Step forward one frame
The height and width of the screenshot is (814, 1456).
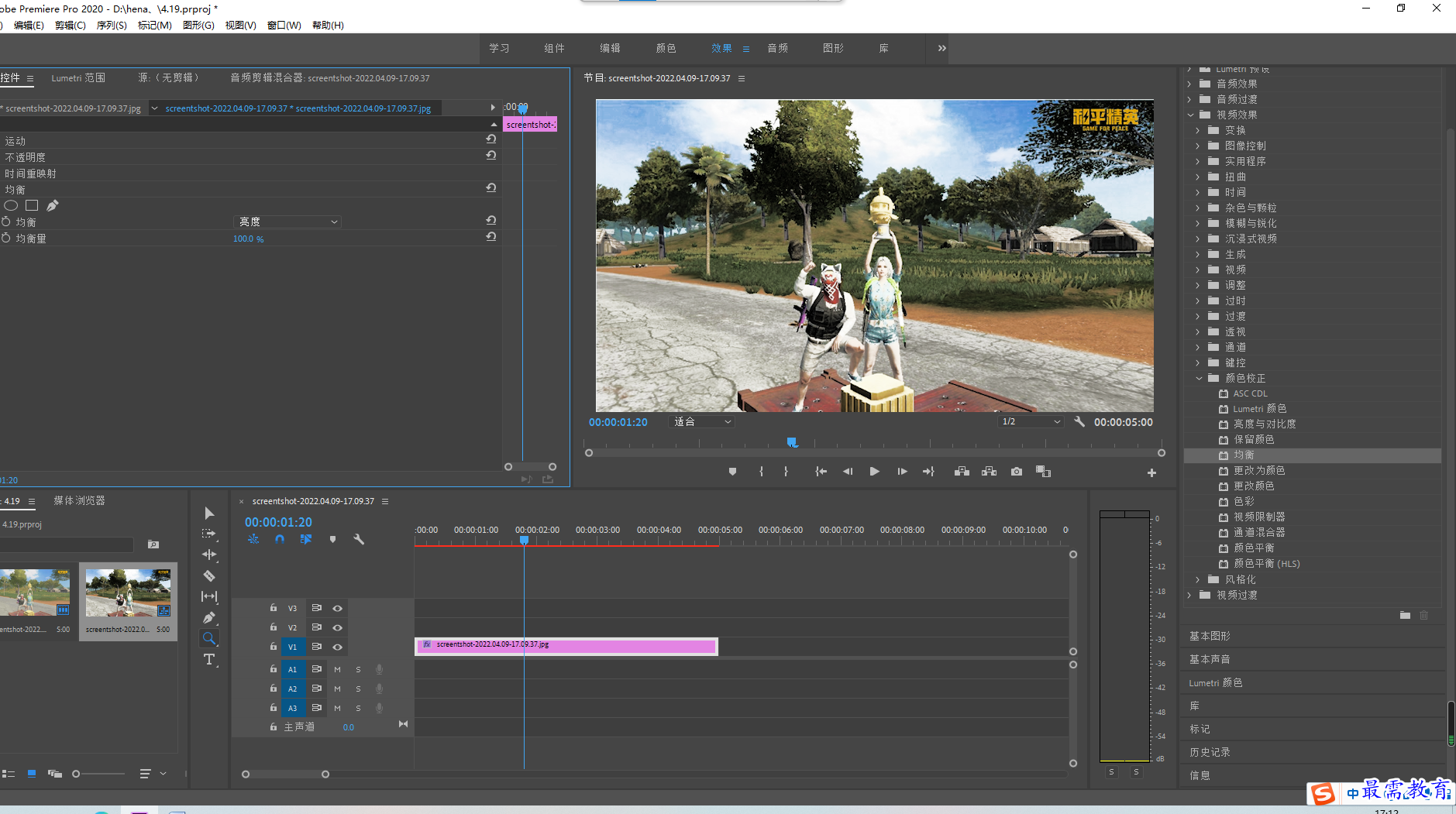click(x=902, y=472)
